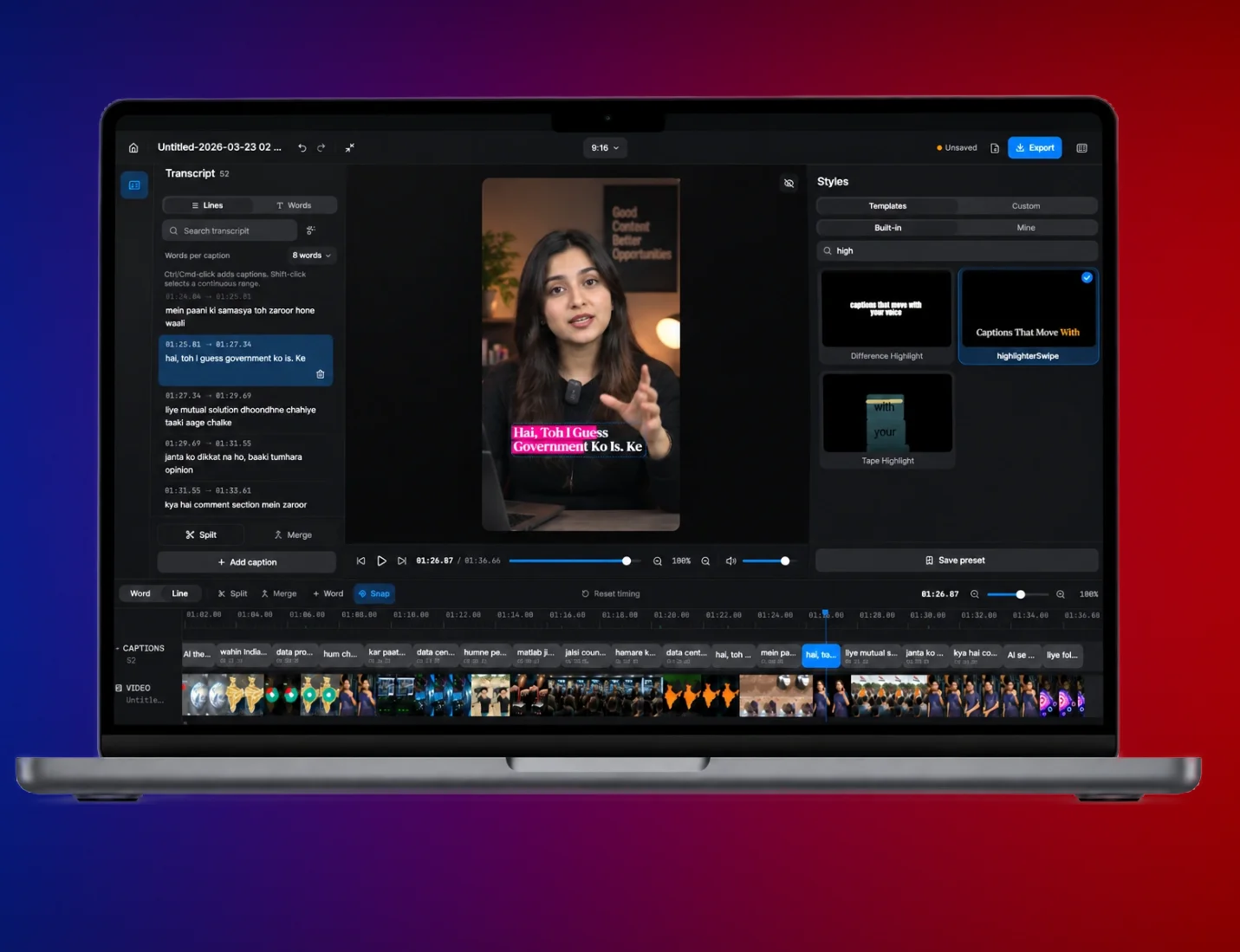Click the Split button under transcript
Image resolution: width=1240 pixels, height=952 pixels.
point(201,535)
